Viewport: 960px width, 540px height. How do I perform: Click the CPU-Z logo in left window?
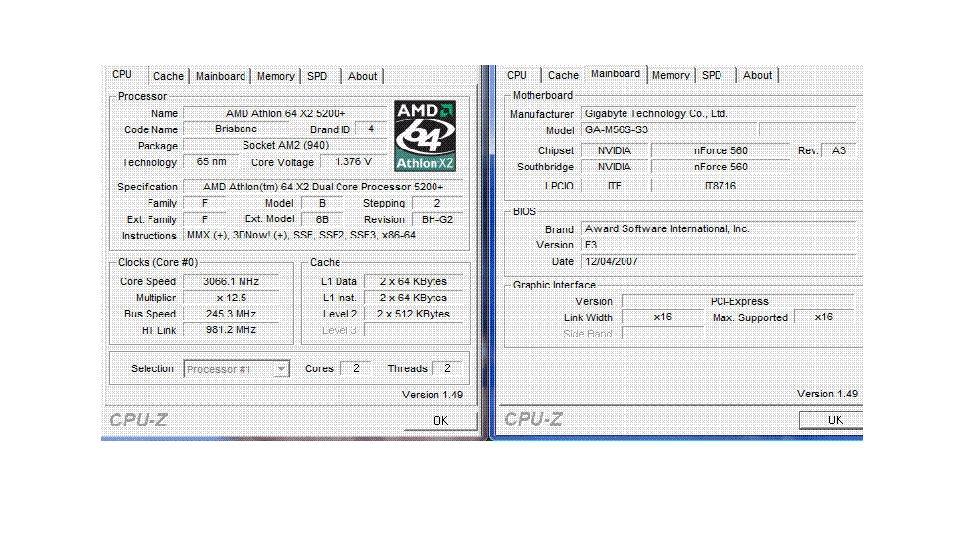tap(138, 420)
